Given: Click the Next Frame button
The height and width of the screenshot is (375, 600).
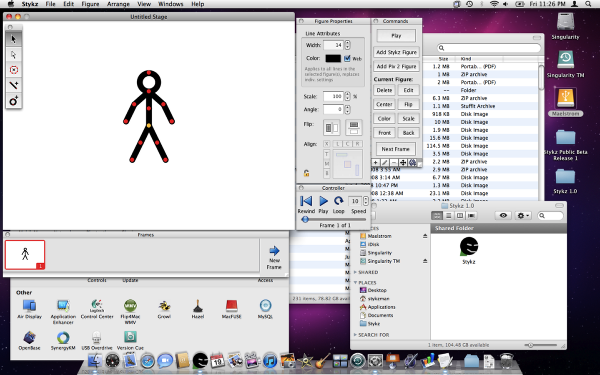Looking at the screenshot, I should click(396, 149).
